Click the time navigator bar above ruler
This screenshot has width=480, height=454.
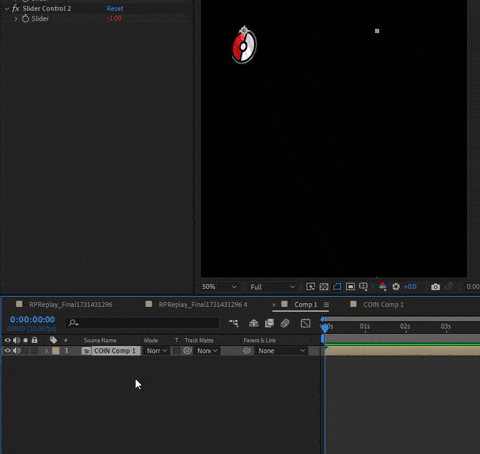402,319
